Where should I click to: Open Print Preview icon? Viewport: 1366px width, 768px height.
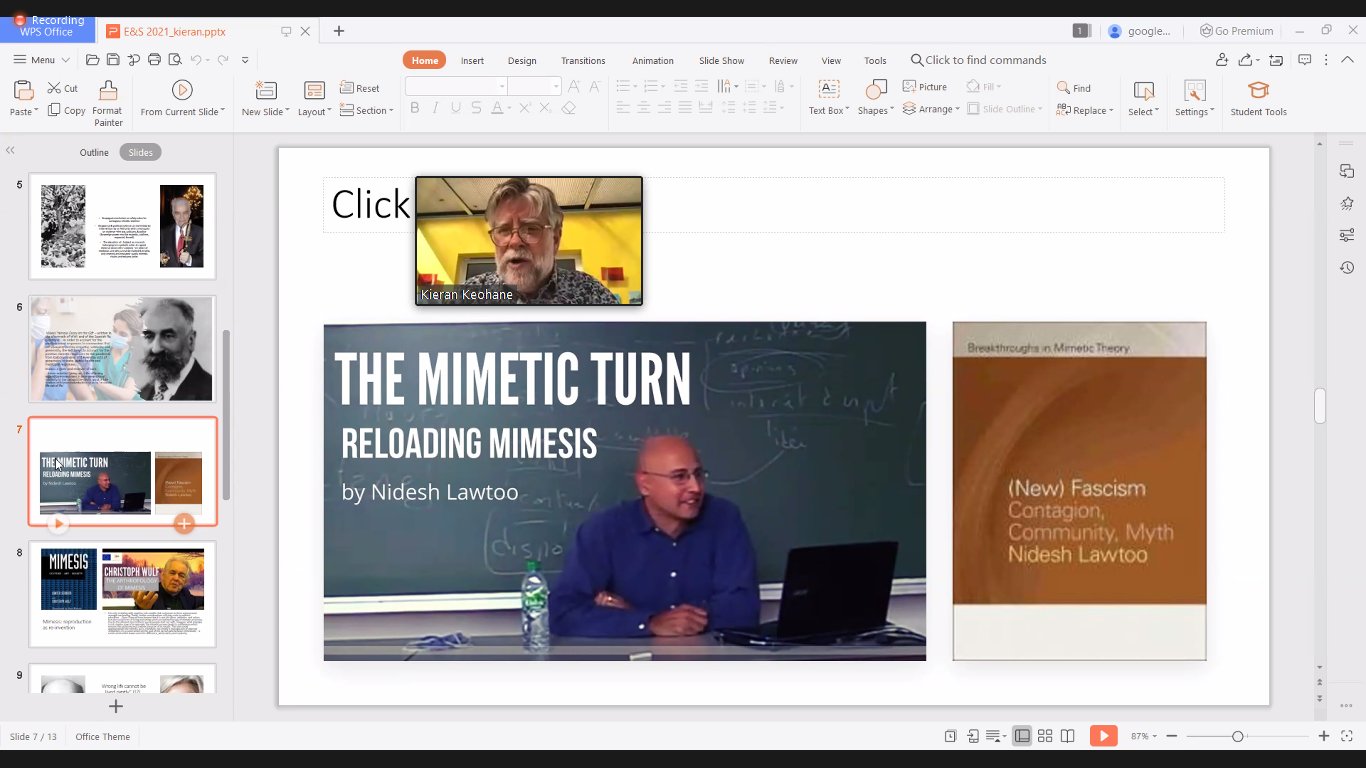(x=175, y=60)
